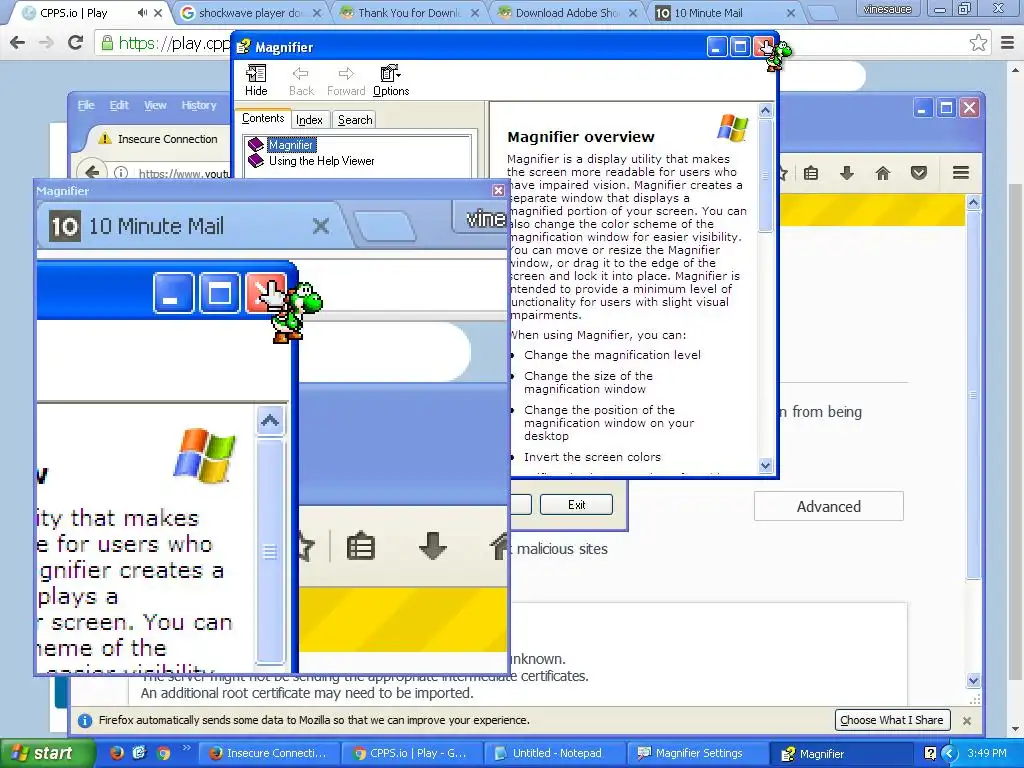Switch to Insecure Connection taskbar button

click(268, 753)
